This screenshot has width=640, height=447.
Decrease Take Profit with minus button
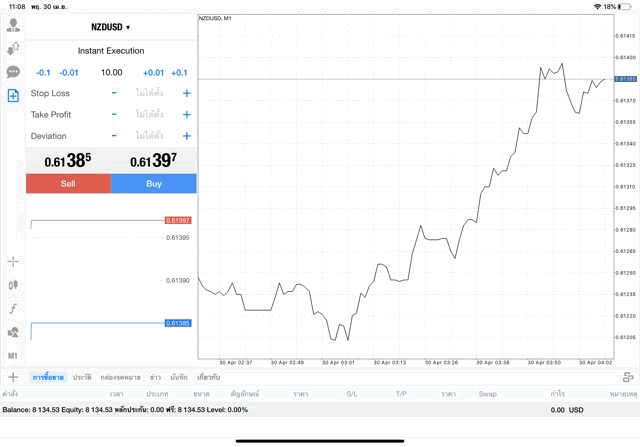114,114
